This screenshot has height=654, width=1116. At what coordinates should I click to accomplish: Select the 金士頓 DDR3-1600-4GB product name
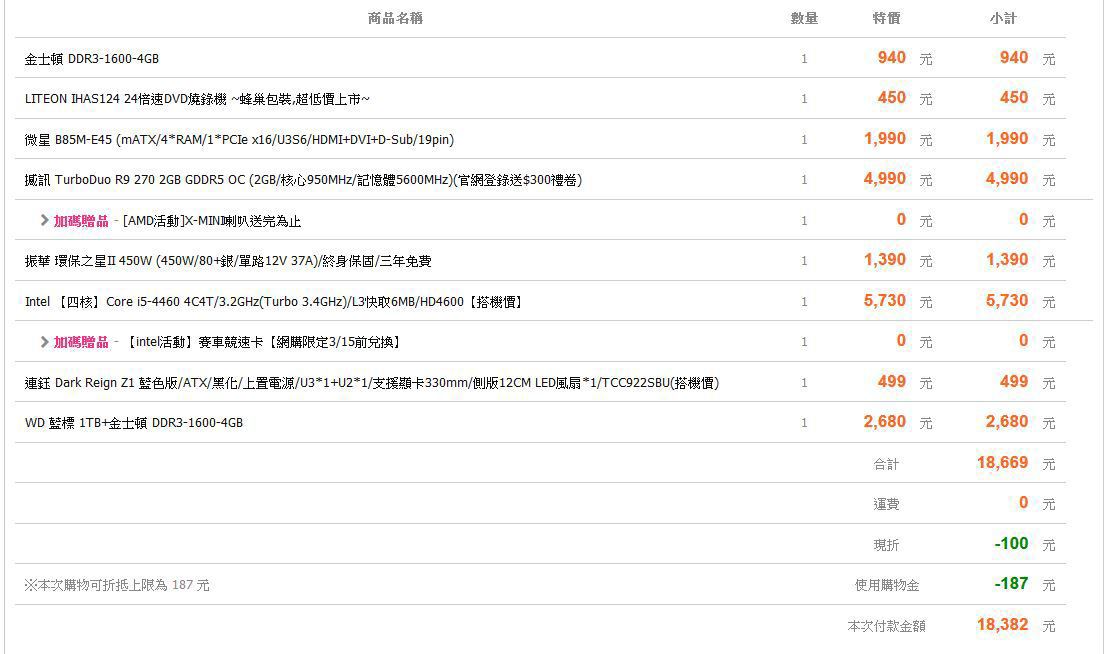click(x=92, y=59)
